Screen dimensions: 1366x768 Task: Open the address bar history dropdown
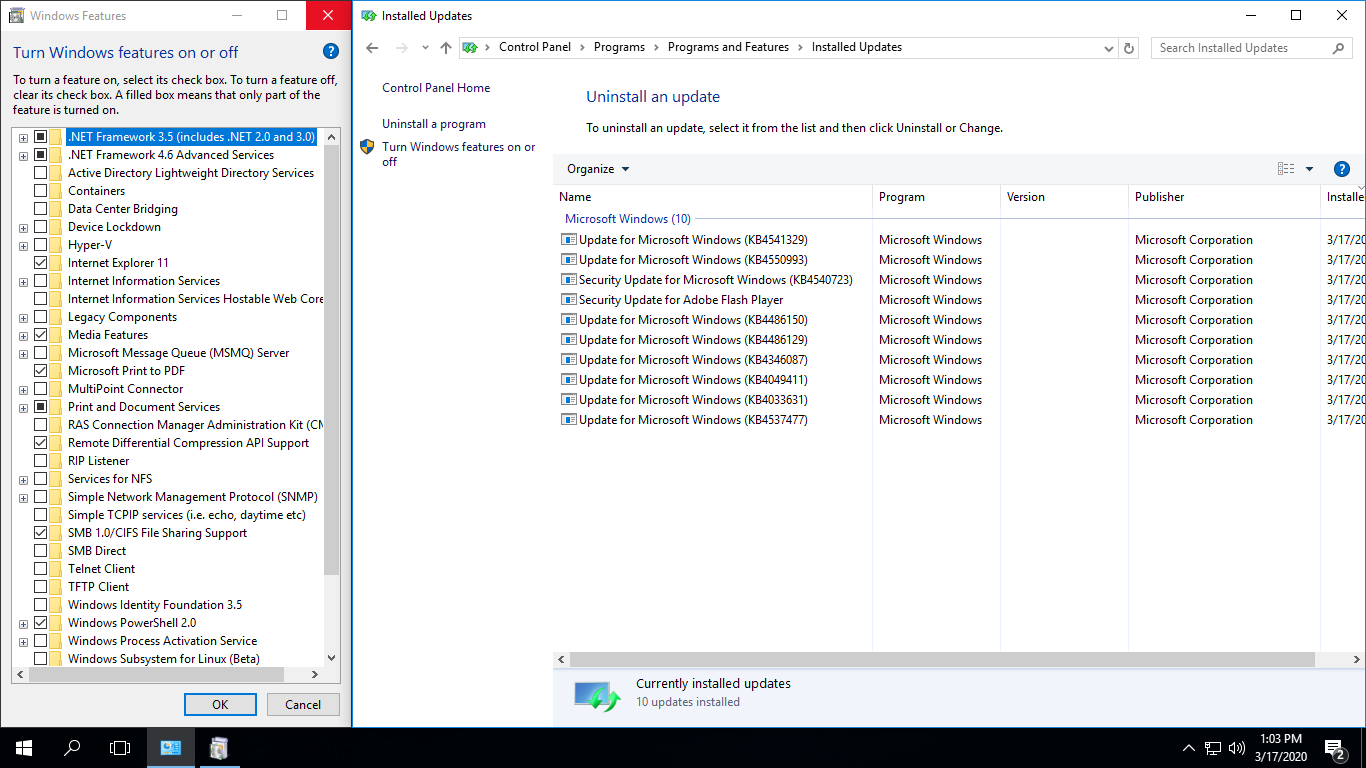(1108, 47)
